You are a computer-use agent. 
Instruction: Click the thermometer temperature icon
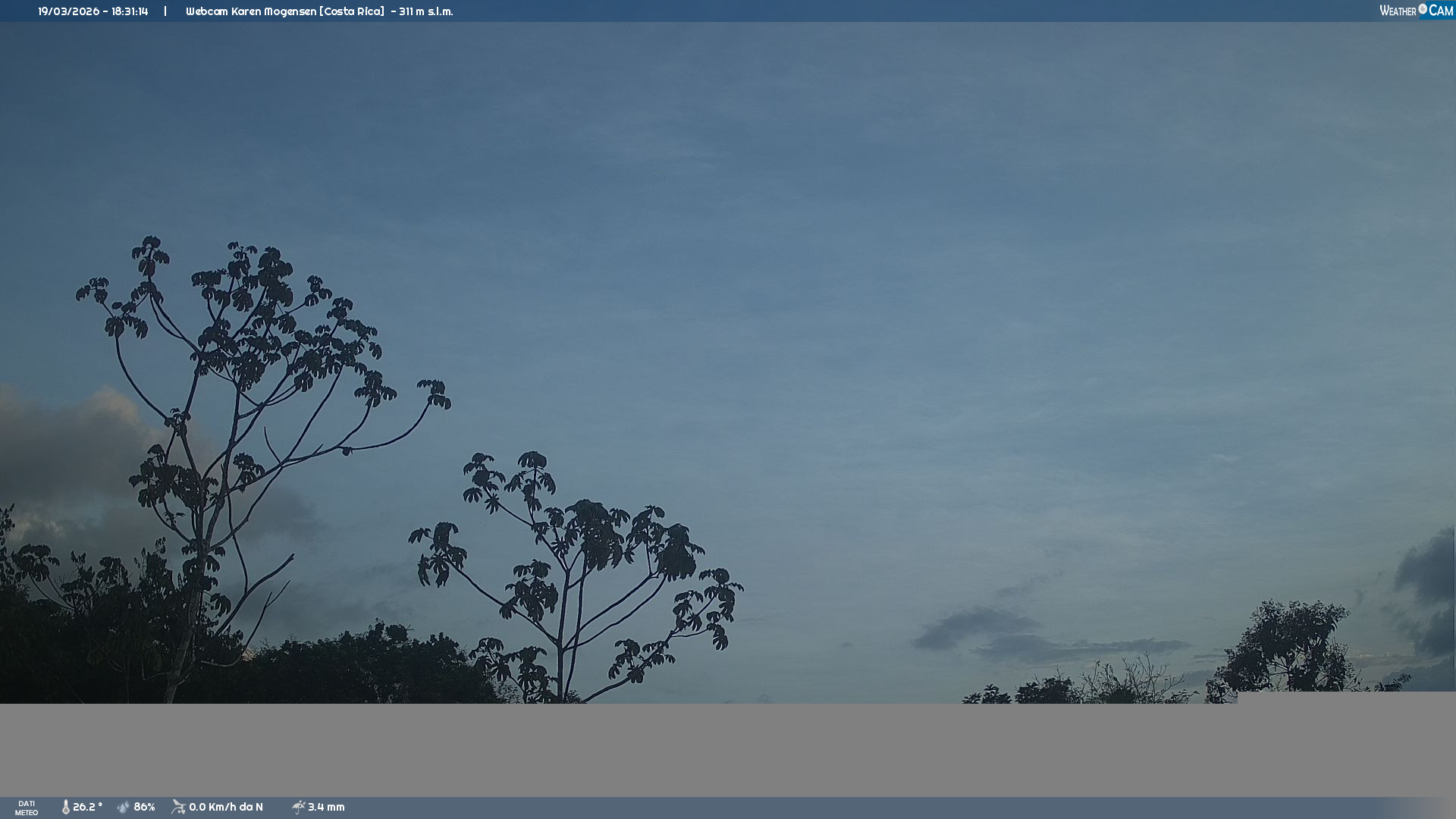[65, 807]
